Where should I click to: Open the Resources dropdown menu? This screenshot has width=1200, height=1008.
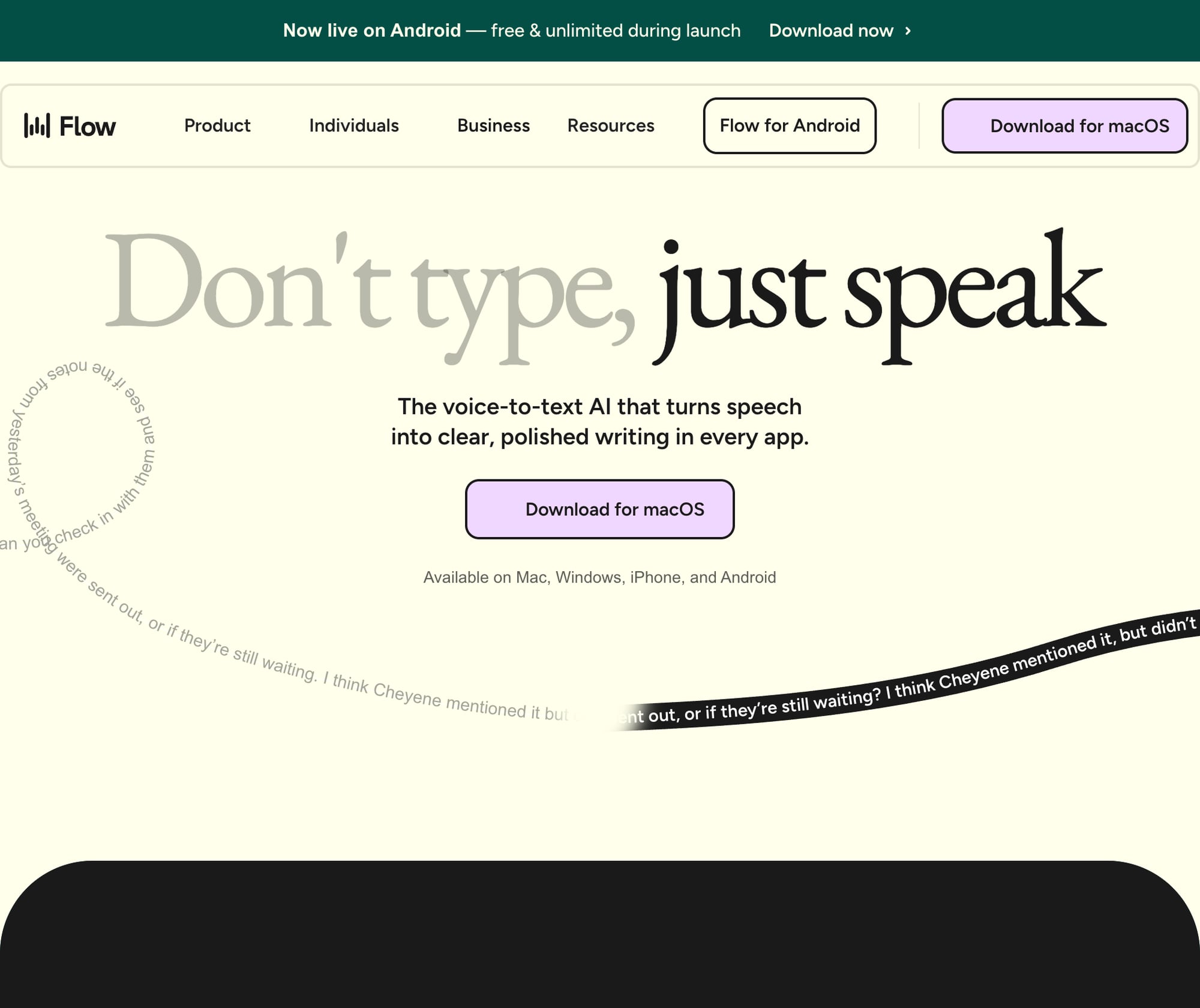tap(610, 126)
